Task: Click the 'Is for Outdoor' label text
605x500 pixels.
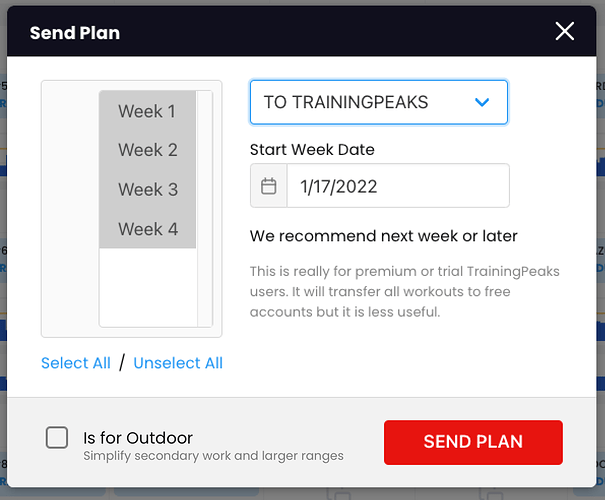Action: pyautogui.click(x=138, y=438)
